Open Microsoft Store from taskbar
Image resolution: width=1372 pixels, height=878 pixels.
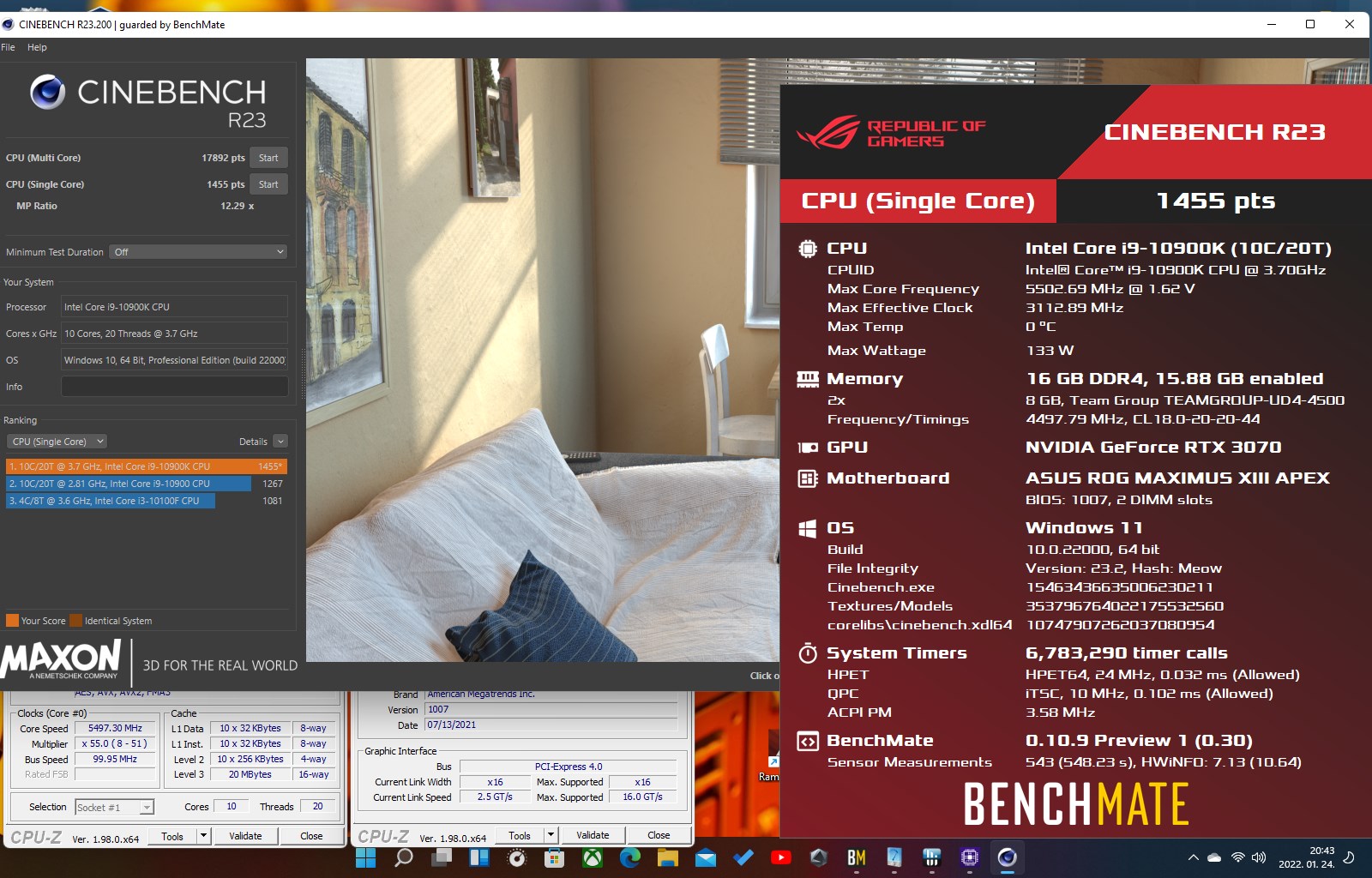[554, 857]
